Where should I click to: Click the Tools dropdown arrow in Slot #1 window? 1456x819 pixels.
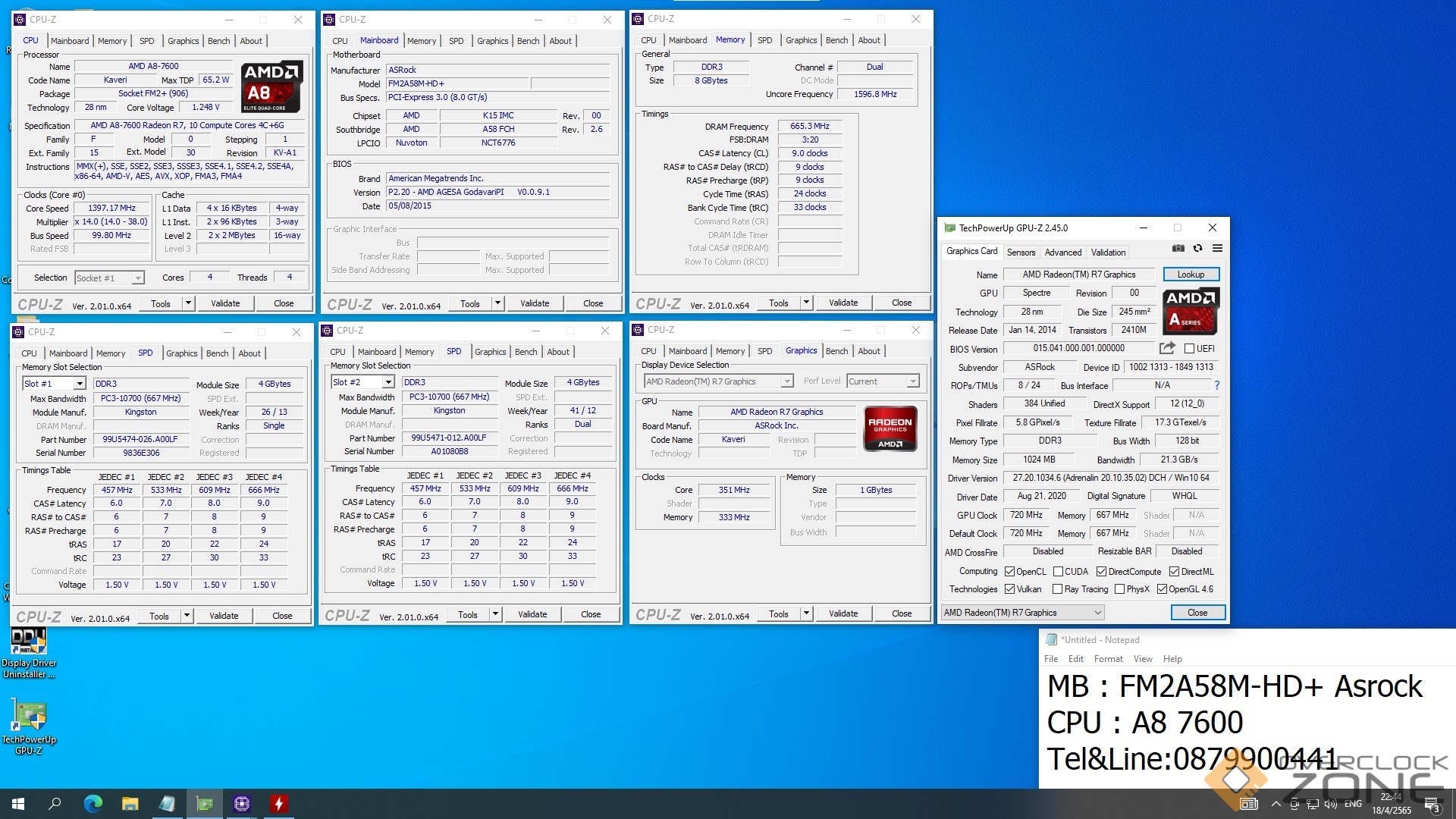pos(187,616)
